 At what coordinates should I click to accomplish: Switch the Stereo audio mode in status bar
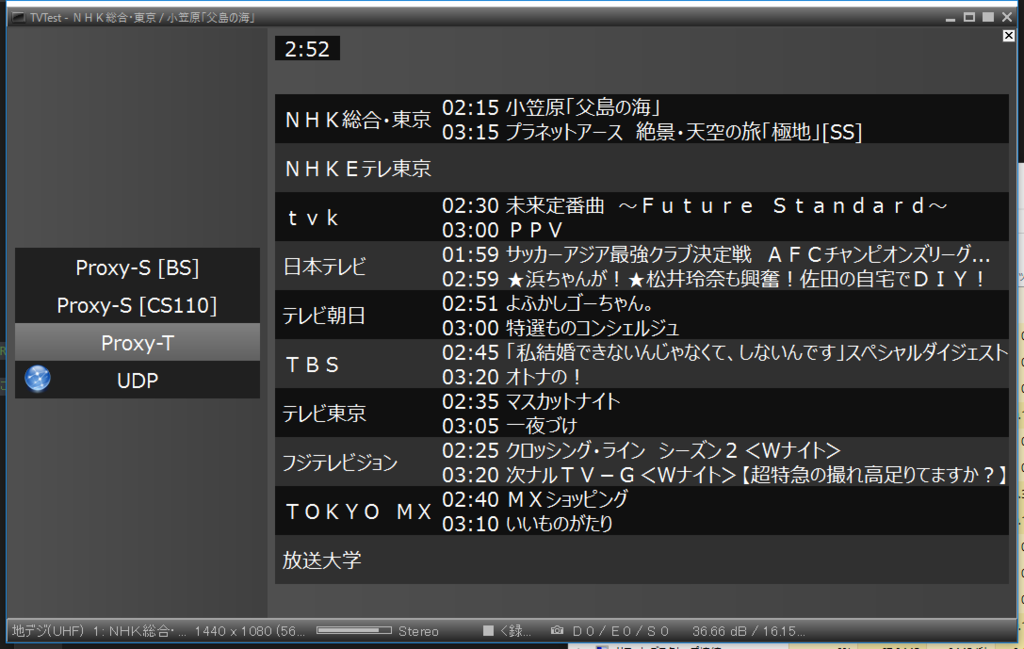(x=419, y=631)
